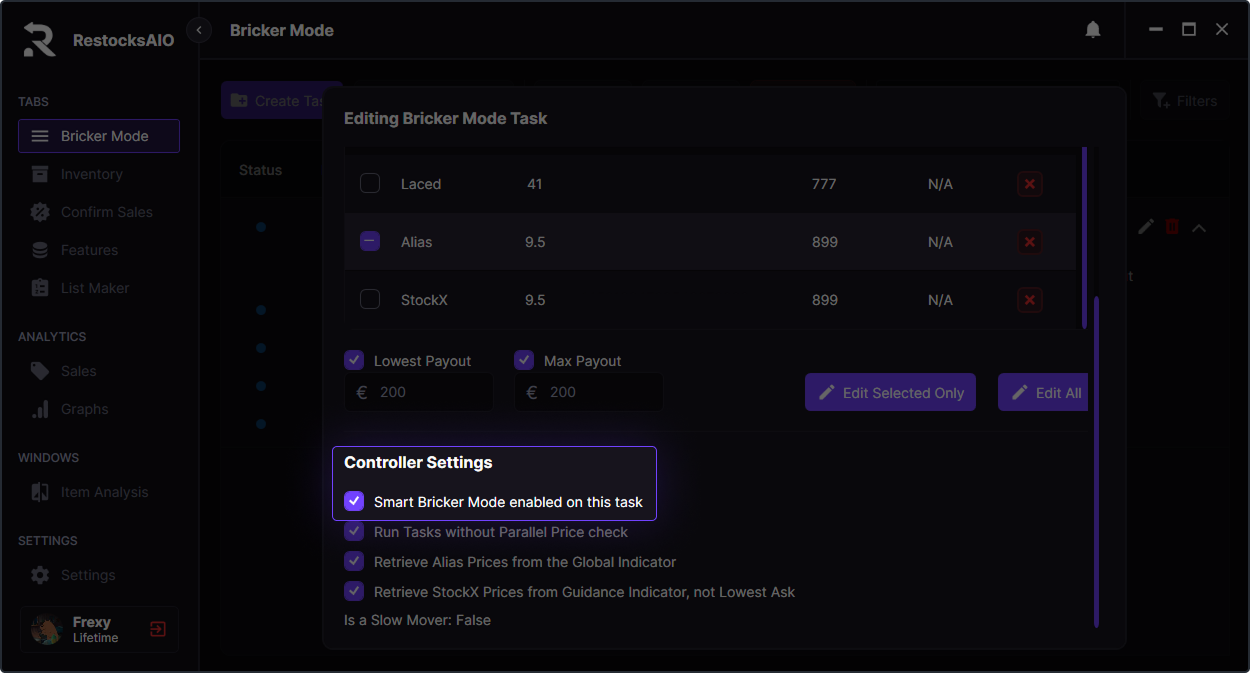Uncheck Smart Bricker Mode enabled on this task

click(x=354, y=501)
